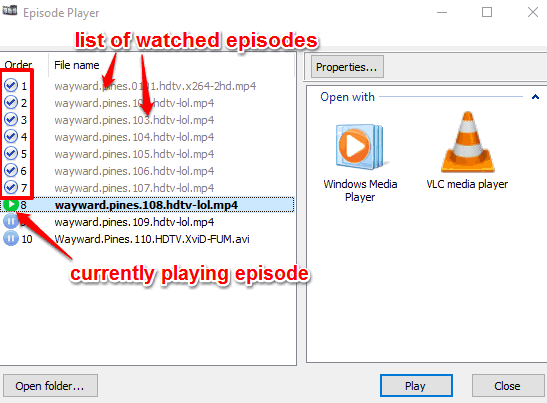
Task: Click the watched checkmark icon for episode 4
Action: point(11,136)
